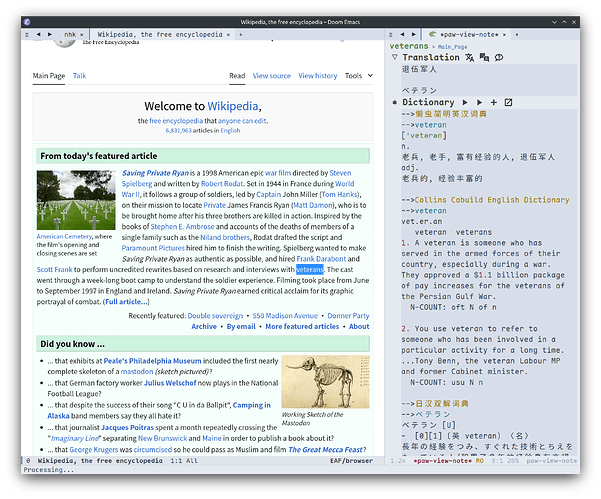This screenshot has width=601, height=499.
Task: Click the external-open icon in Dictionary heading
Action: [508, 102]
